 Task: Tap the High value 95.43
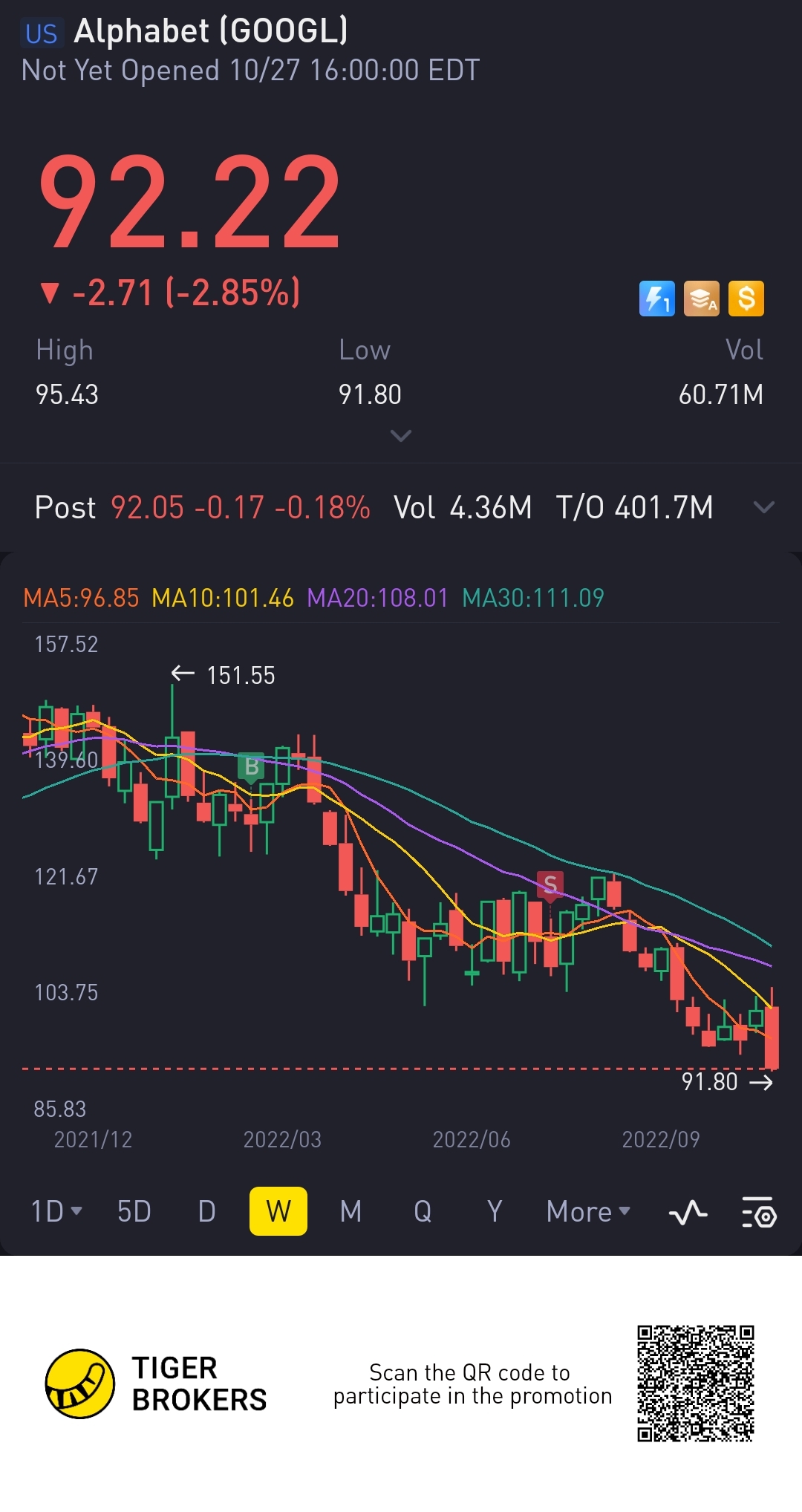point(67,394)
